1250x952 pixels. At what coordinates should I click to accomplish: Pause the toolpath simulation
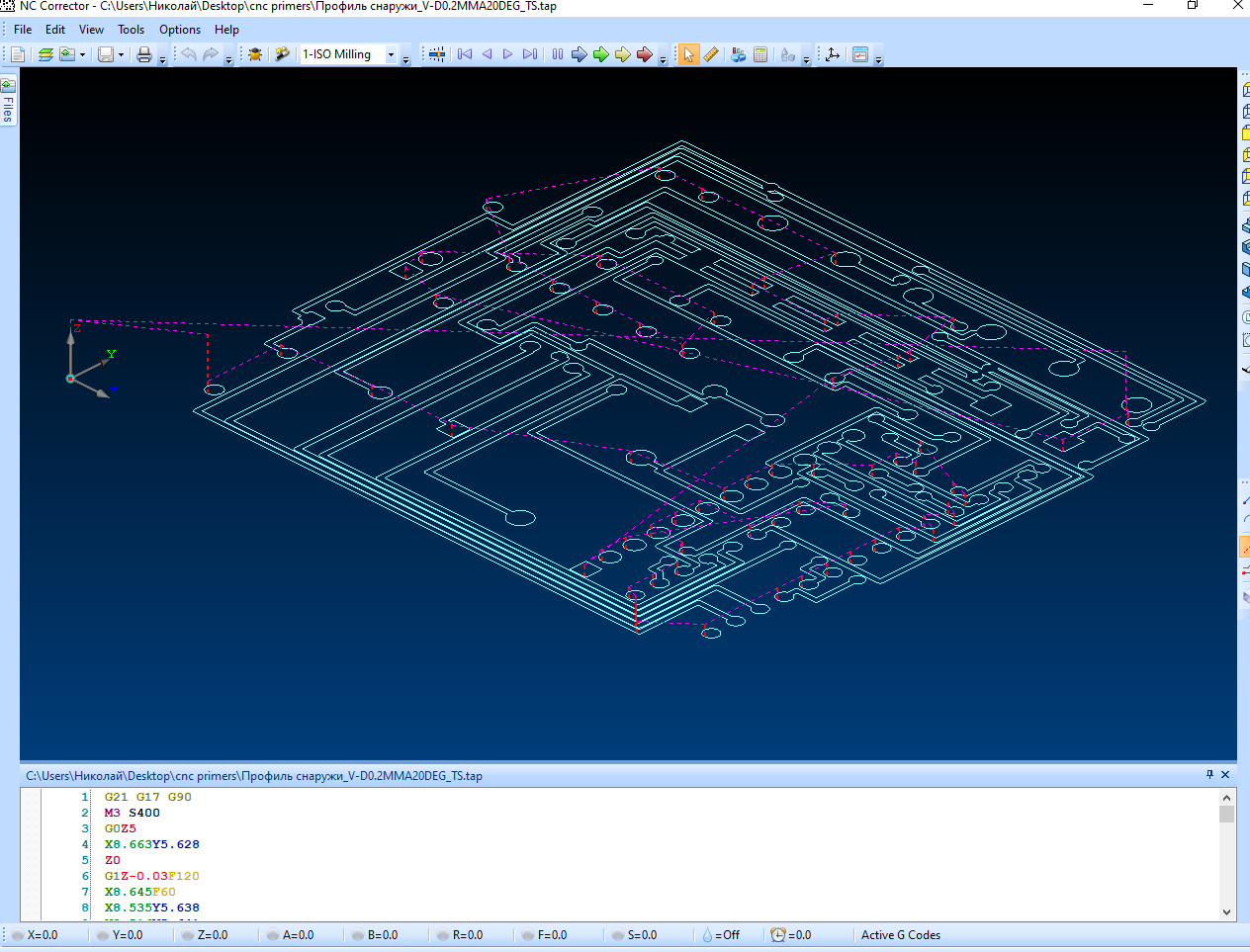[558, 54]
